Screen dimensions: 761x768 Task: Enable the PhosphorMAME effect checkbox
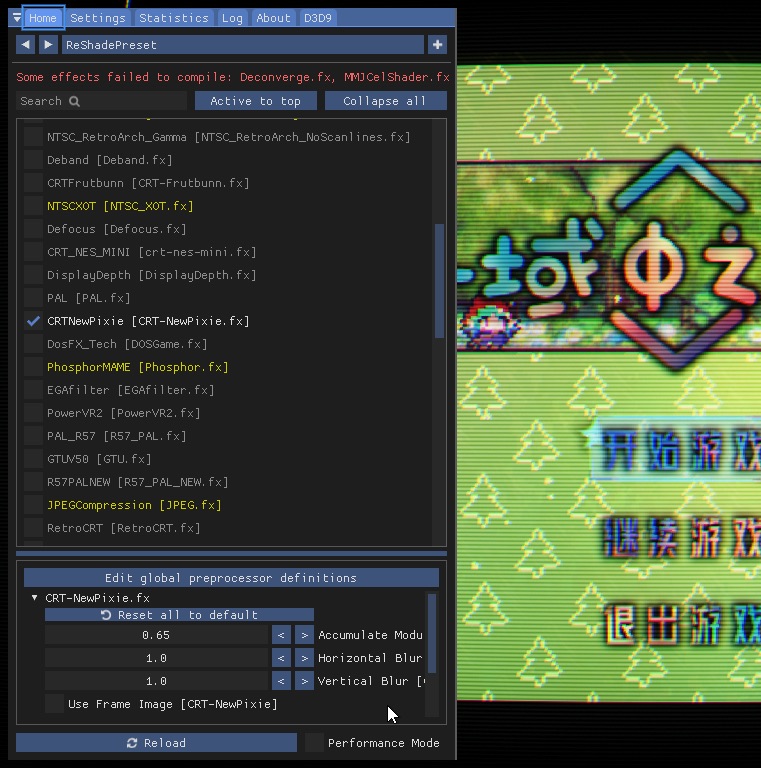pyautogui.click(x=33, y=367)
